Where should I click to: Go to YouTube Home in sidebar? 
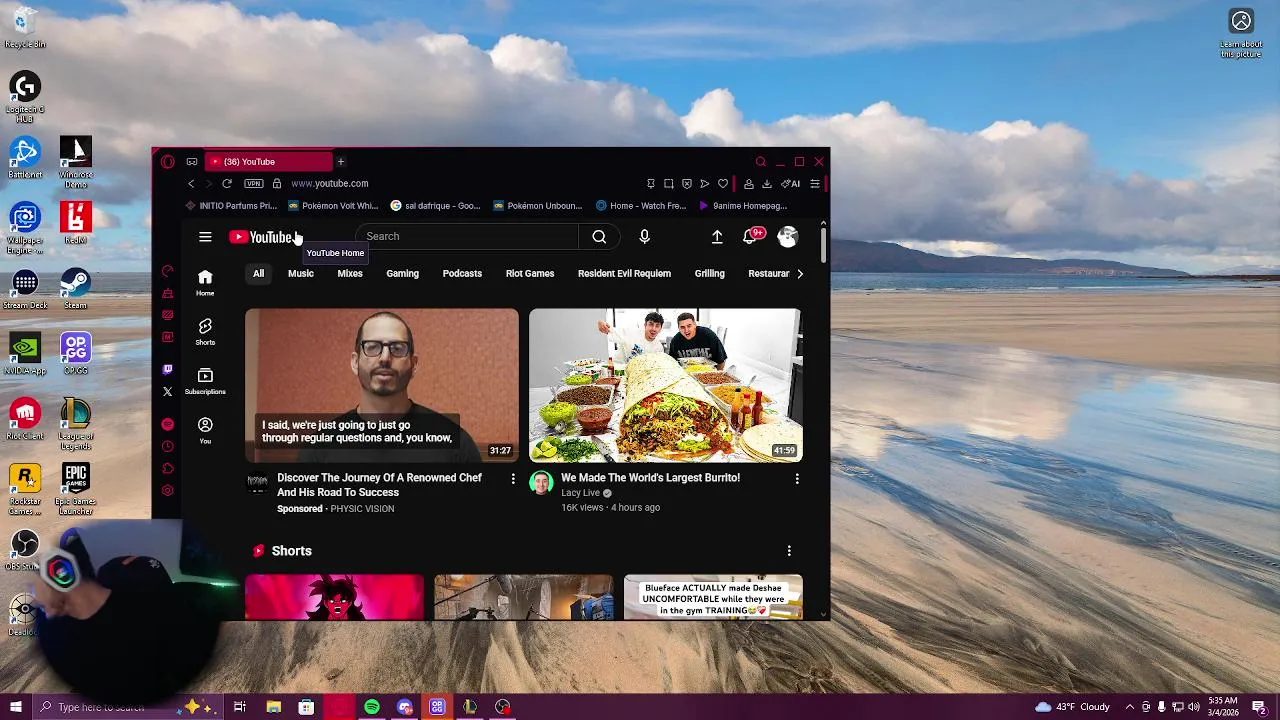tap(205, 282)
